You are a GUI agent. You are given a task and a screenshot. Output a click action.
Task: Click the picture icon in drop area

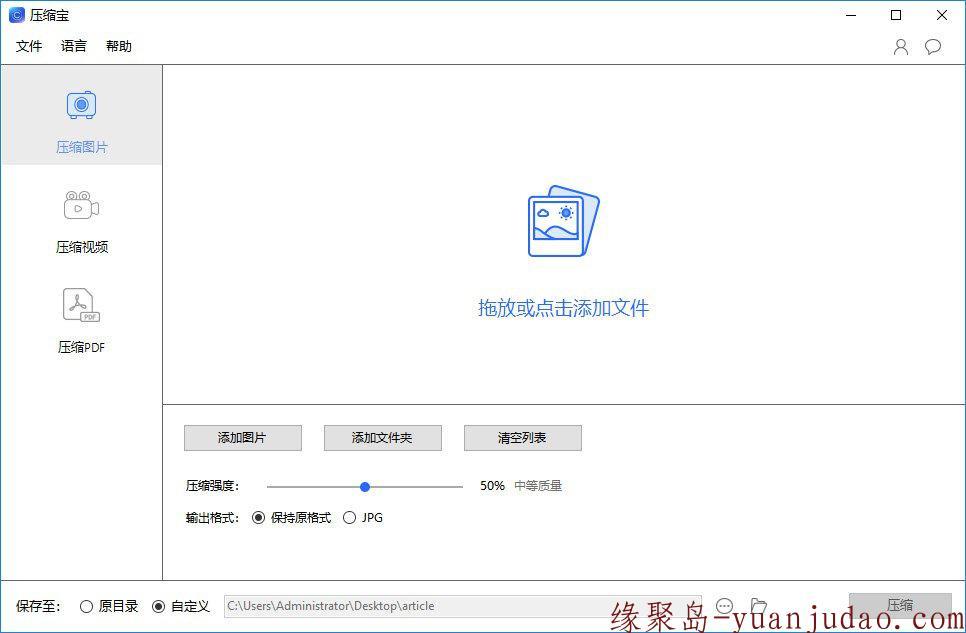point(563,221)
